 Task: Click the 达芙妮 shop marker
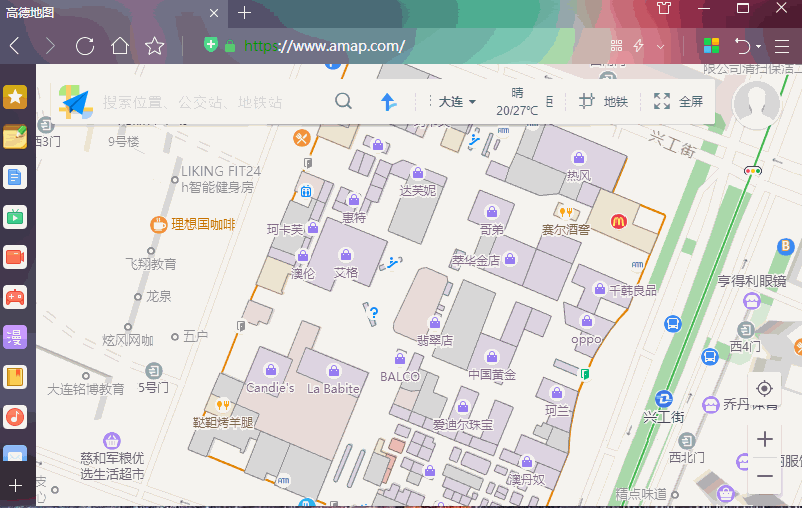tap(418, 172)
